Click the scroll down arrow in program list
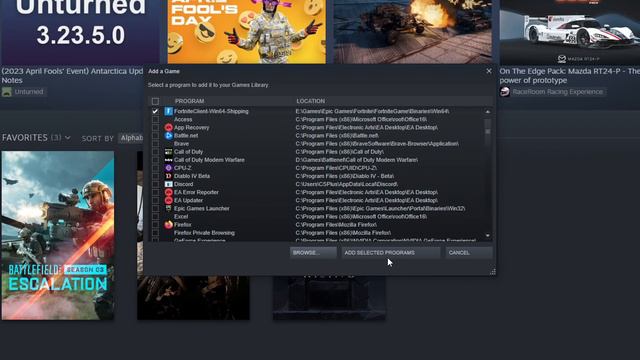640x360 pixels. click(487, 236)
